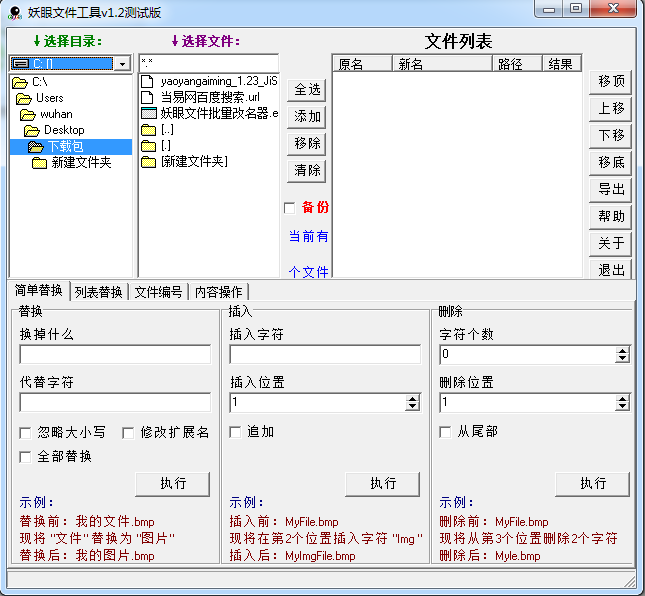Image resolution: width=645 pixels, height=596 pixels.
Task: Enable the 备份 backup checkbox
Action: (290, 208)
